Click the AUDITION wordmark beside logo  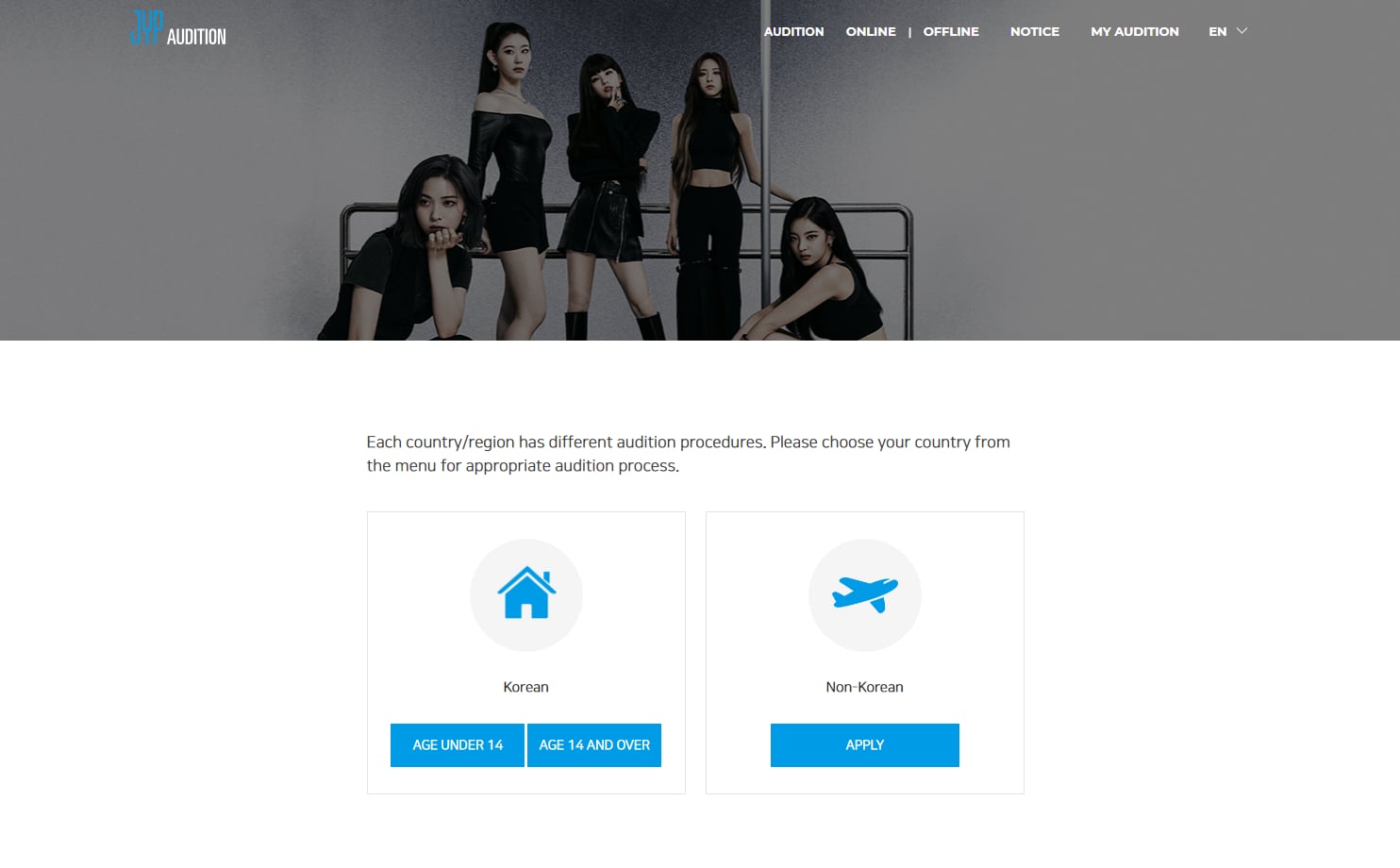point(196,37)
